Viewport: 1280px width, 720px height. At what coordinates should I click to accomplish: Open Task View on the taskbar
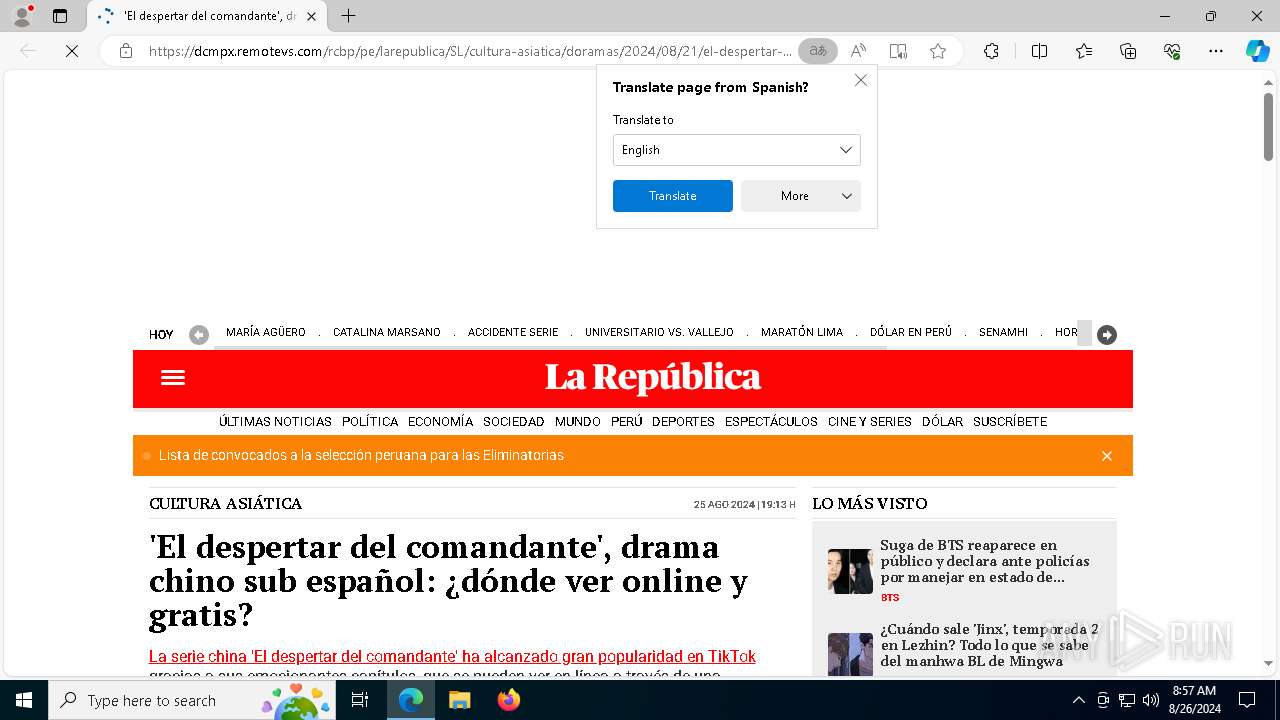[360, 700]
